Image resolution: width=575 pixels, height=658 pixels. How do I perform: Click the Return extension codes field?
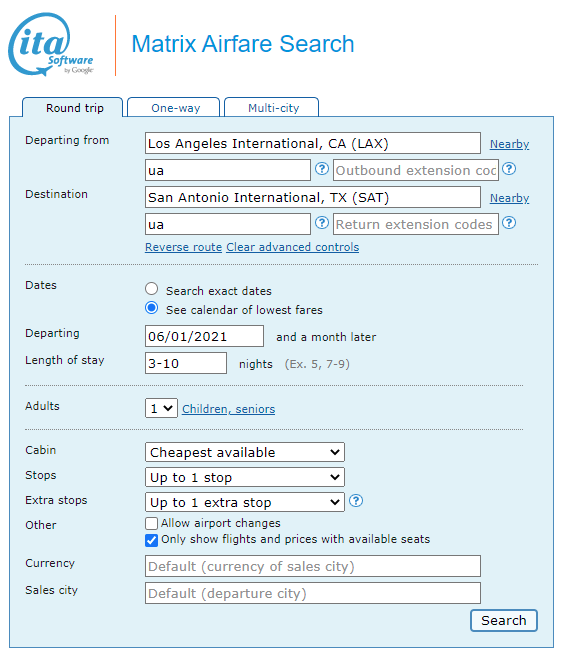pos(416,224)
